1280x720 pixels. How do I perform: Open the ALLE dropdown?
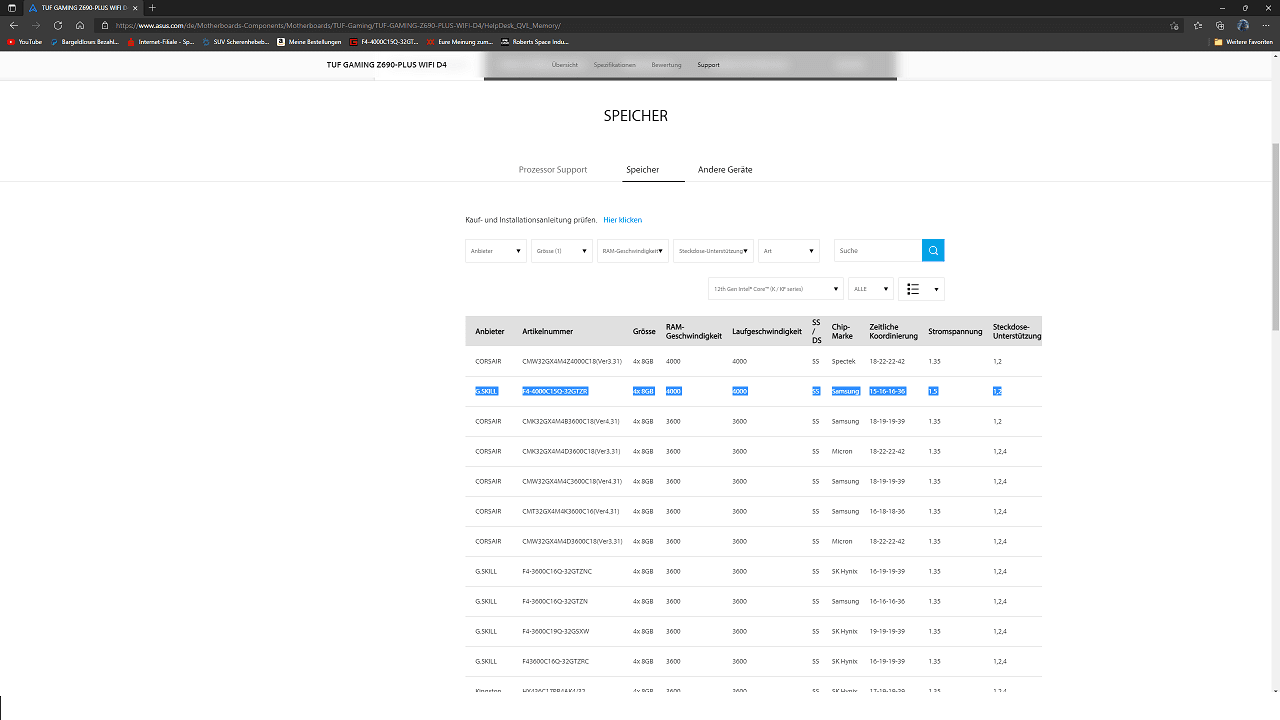click(x=871, y=289)
